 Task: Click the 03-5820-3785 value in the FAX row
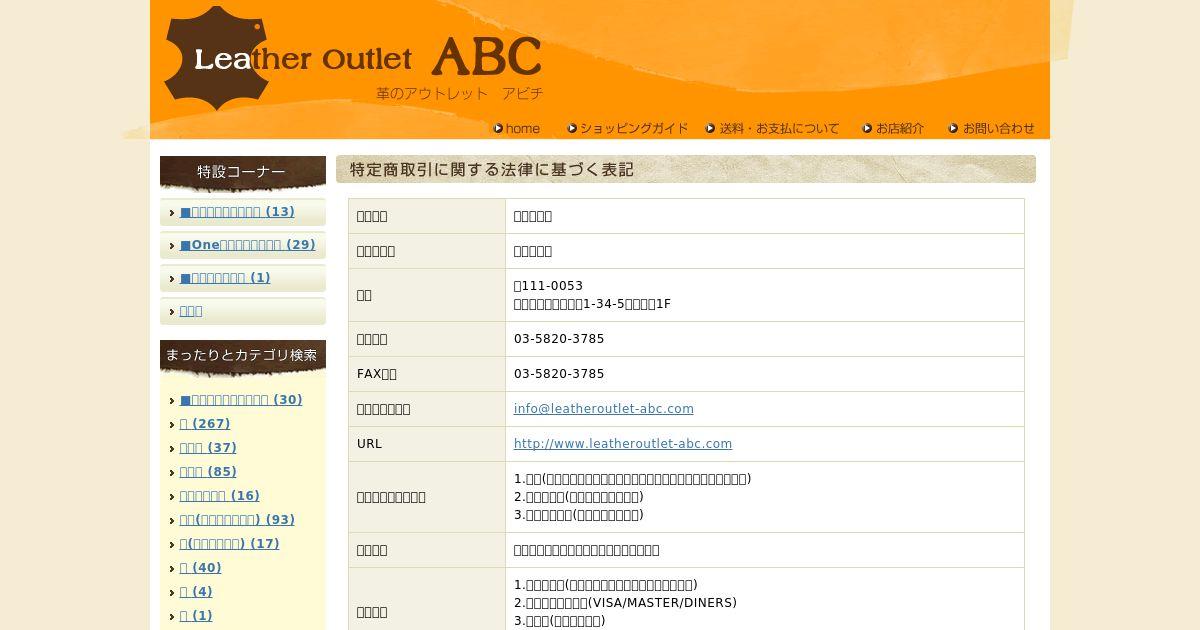[559, 374]
